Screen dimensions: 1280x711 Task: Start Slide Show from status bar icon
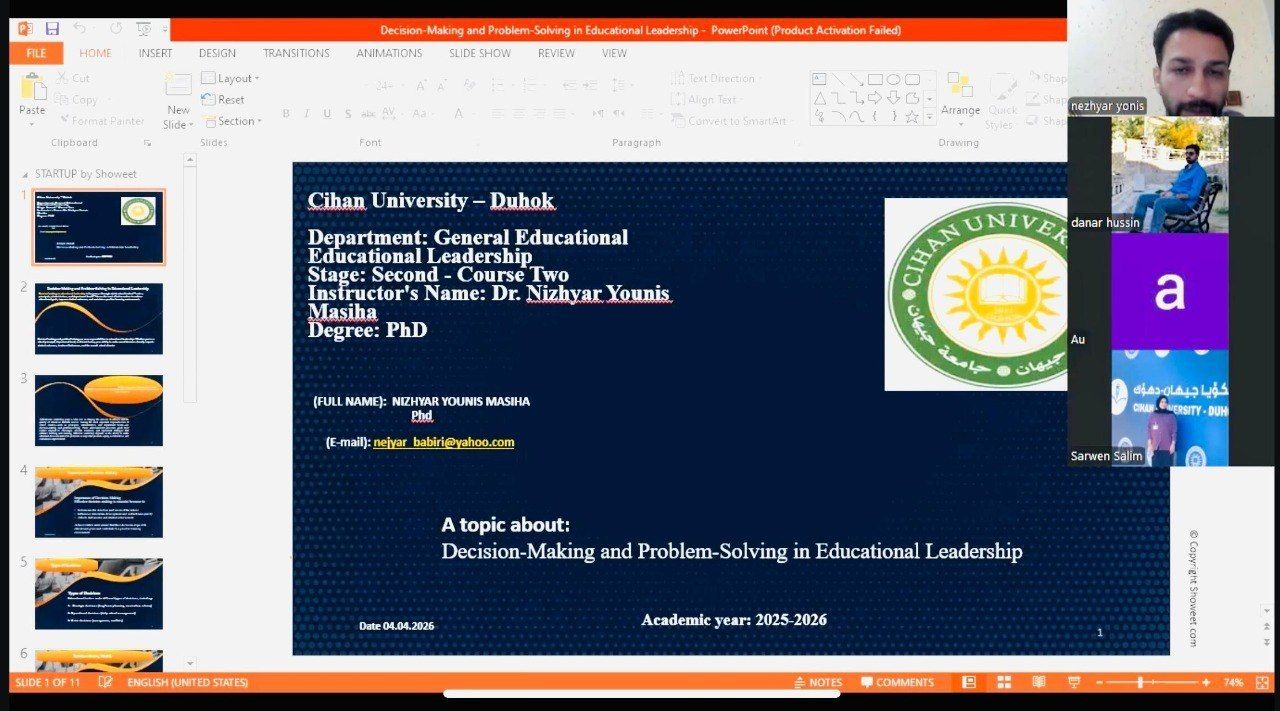coord(1073,682)
